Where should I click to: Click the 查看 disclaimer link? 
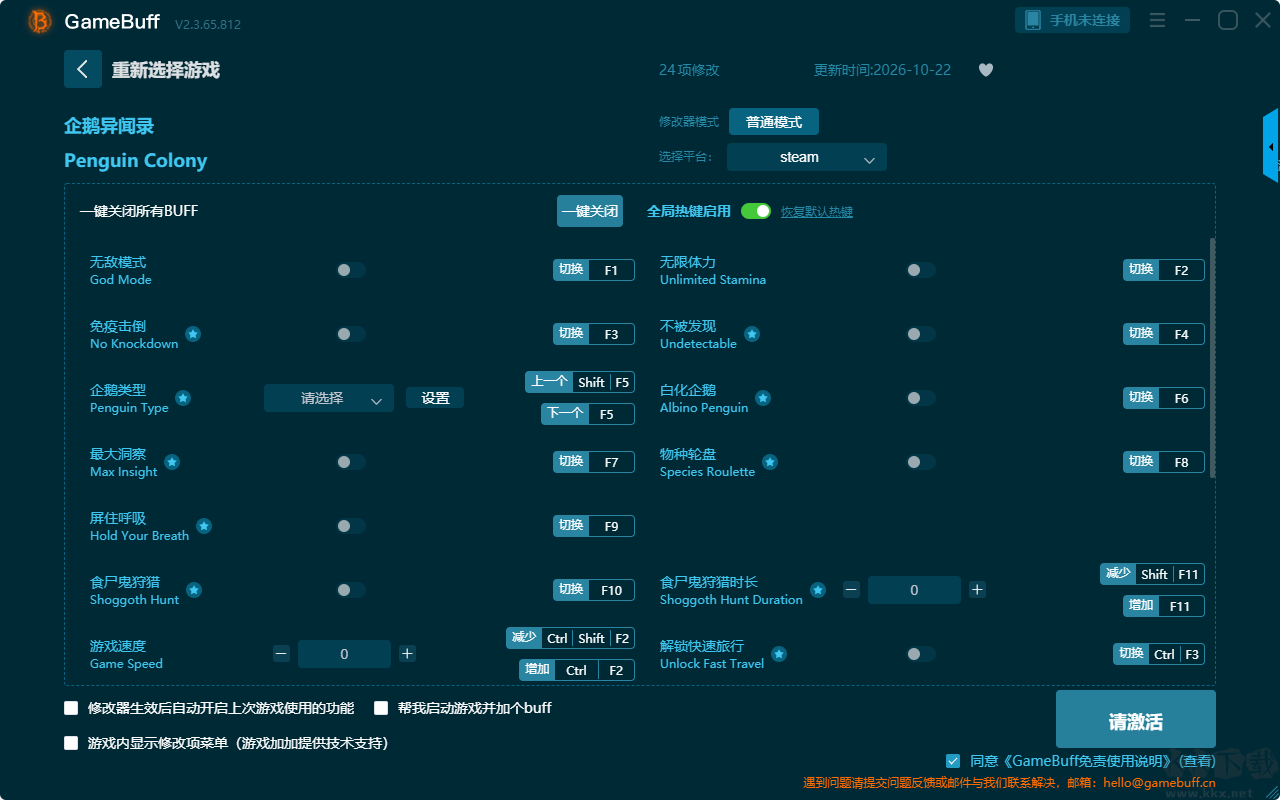pyautogui.click(x=1199, y=761)
